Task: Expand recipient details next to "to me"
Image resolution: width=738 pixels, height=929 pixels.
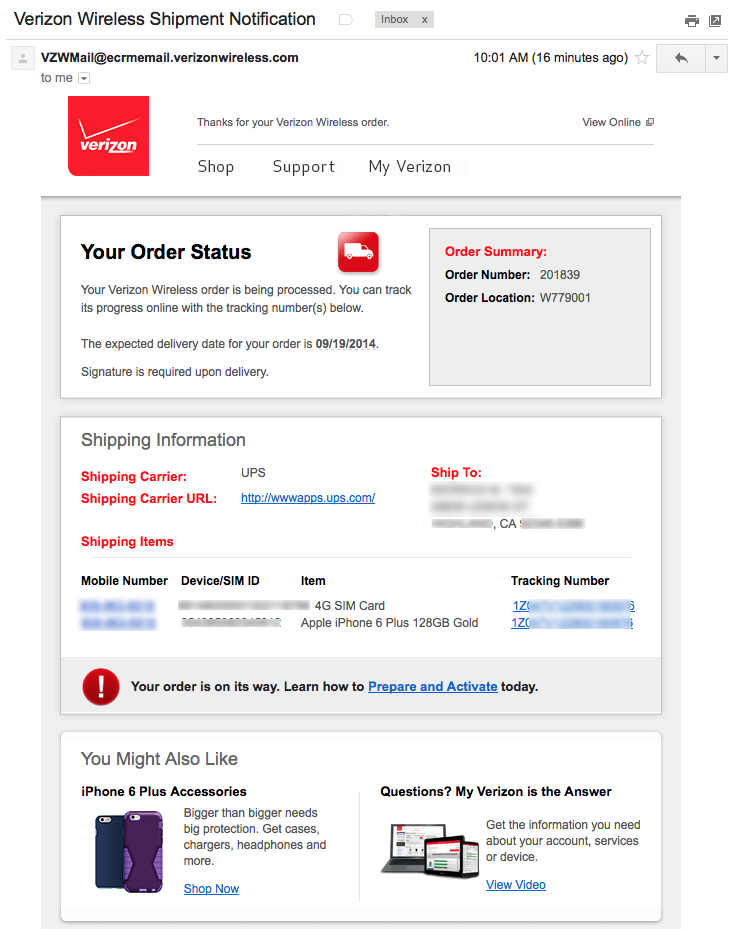Action: [x=84, y=78]
